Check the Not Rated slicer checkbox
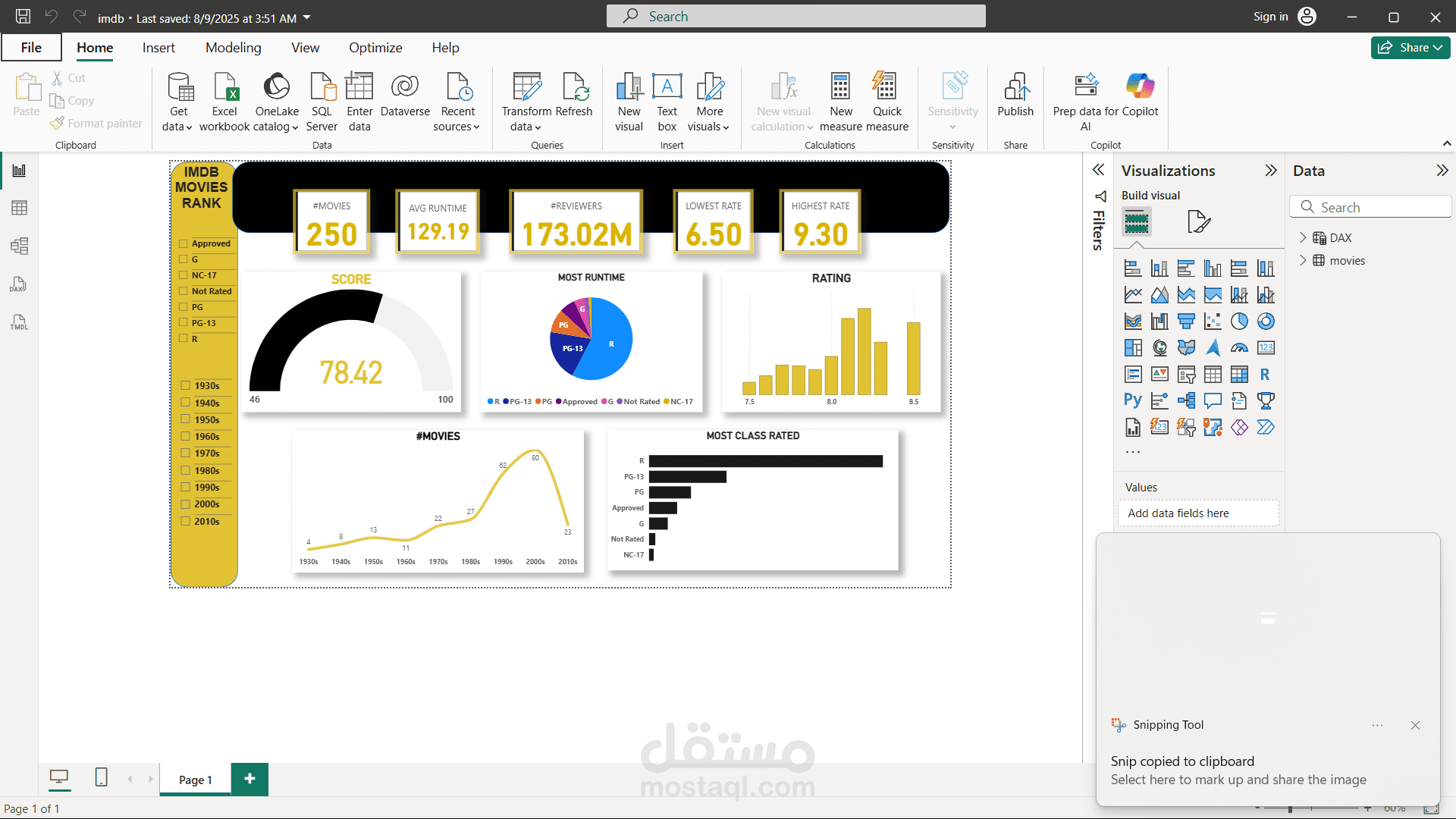Image resolution: width=1456 pixels, height=819 pixels. pyautogui.click(x=184, y=291)
